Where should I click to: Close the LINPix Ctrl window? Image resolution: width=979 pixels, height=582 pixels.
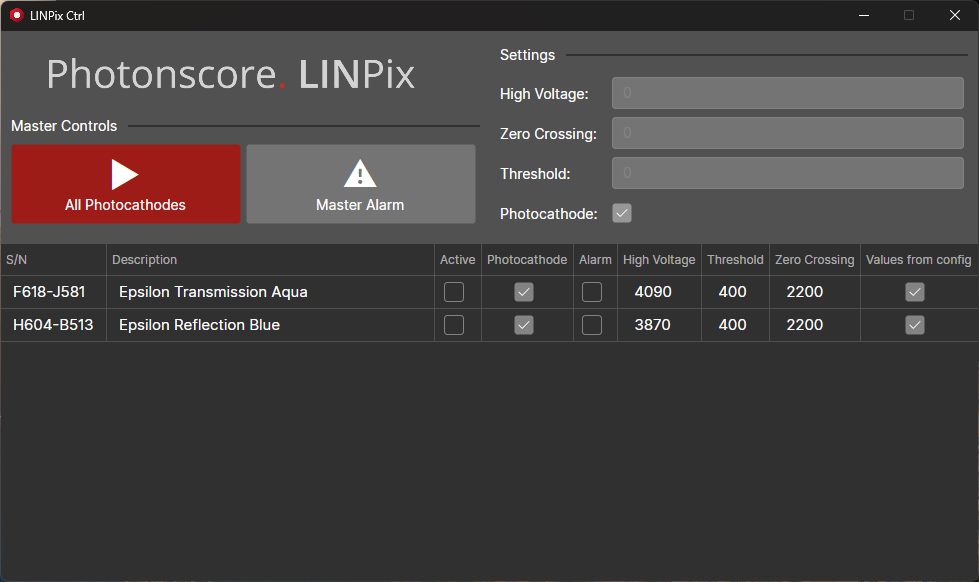[x=955, y=15]
